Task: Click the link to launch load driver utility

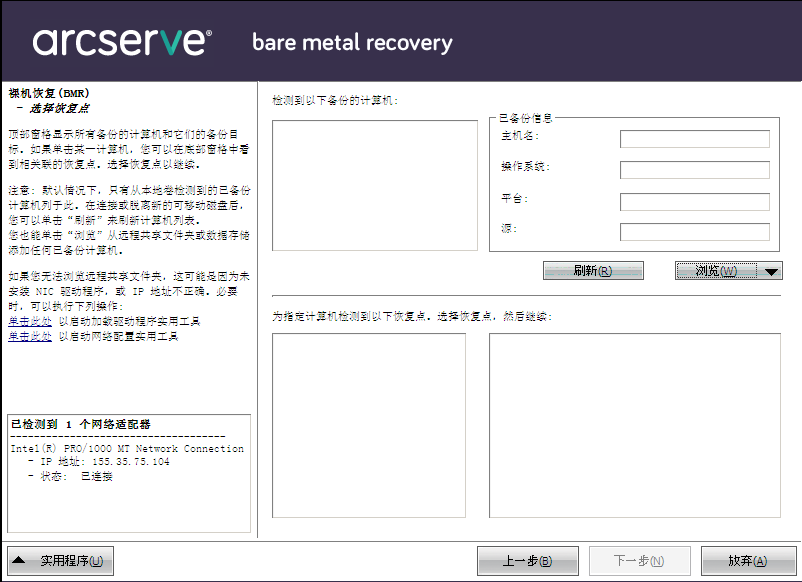Action: (30, 321)
